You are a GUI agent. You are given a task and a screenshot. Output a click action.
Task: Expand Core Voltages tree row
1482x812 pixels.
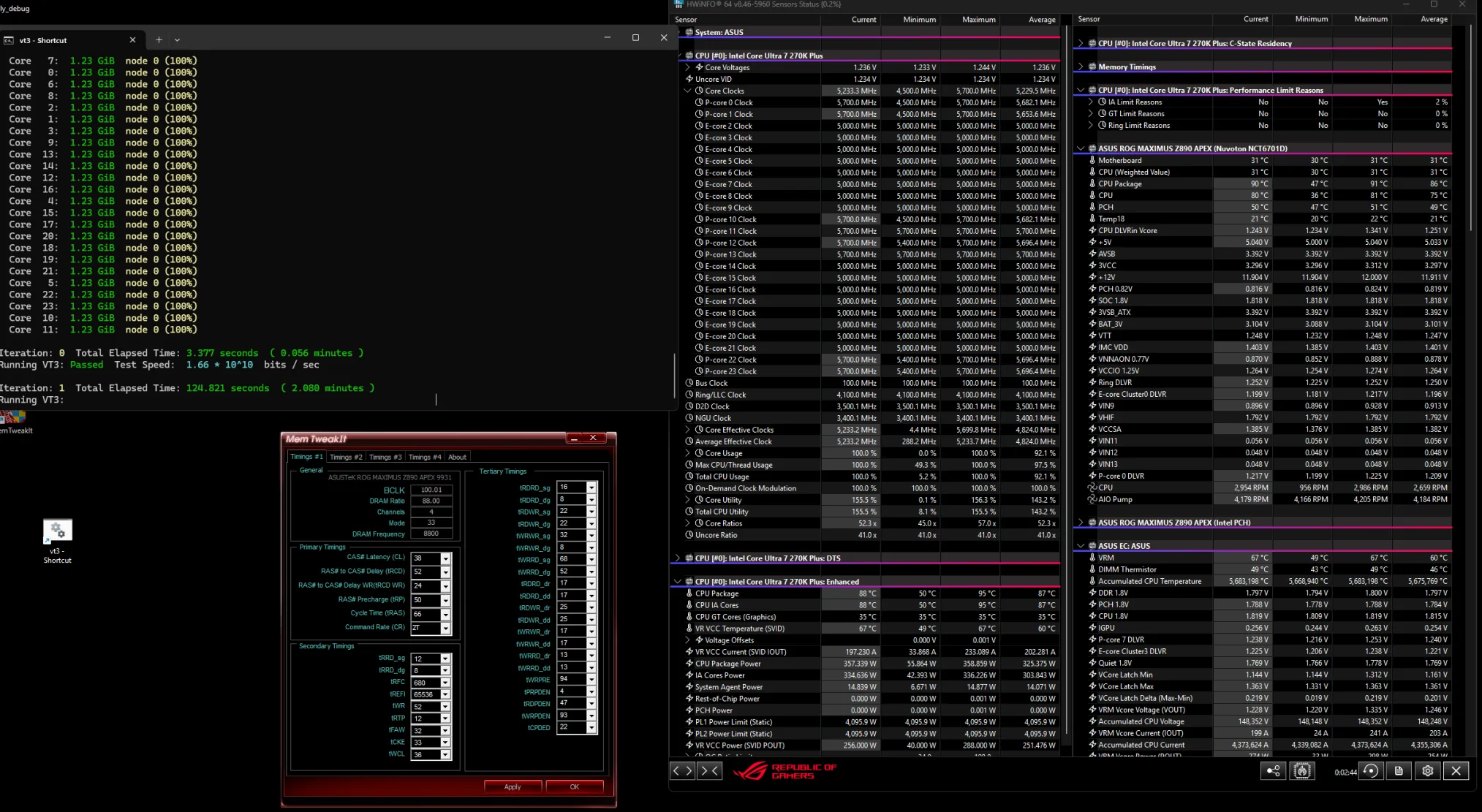(x=688, y=67)
